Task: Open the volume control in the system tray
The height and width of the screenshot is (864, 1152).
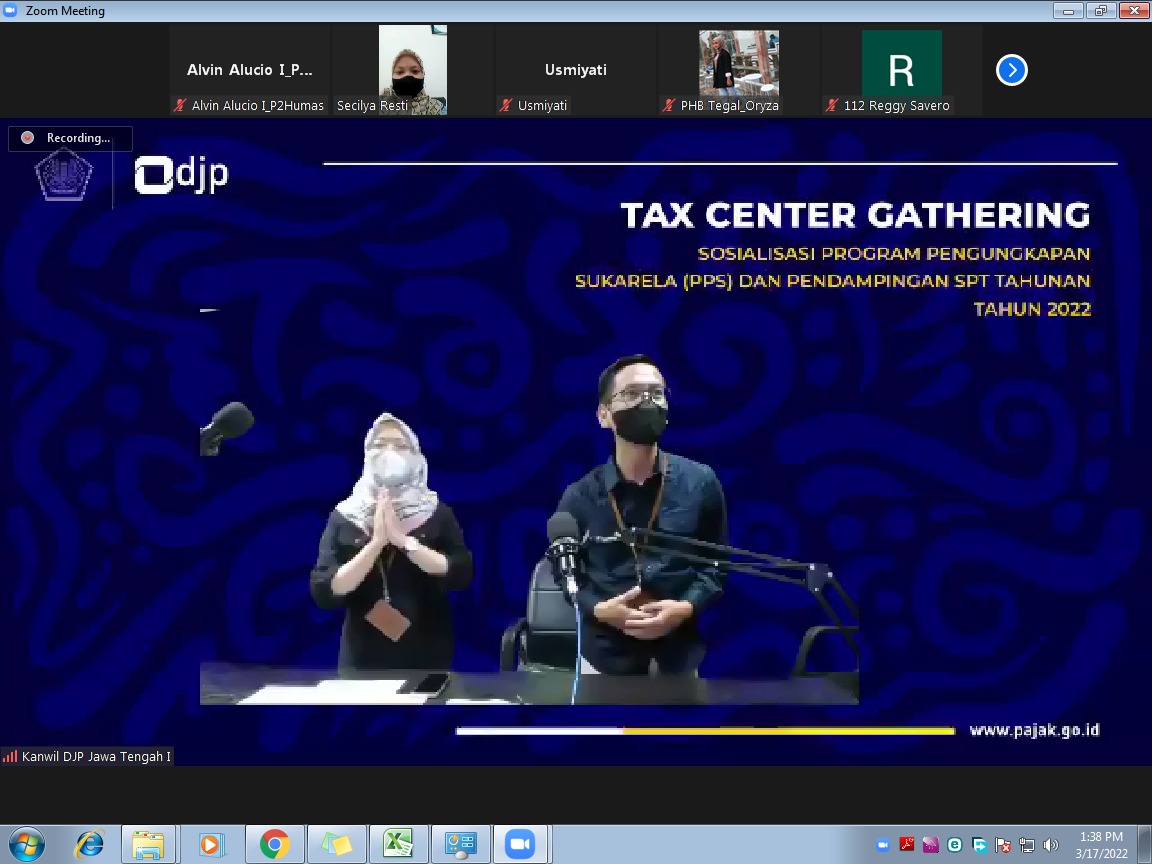Action: coord(1051,845)
